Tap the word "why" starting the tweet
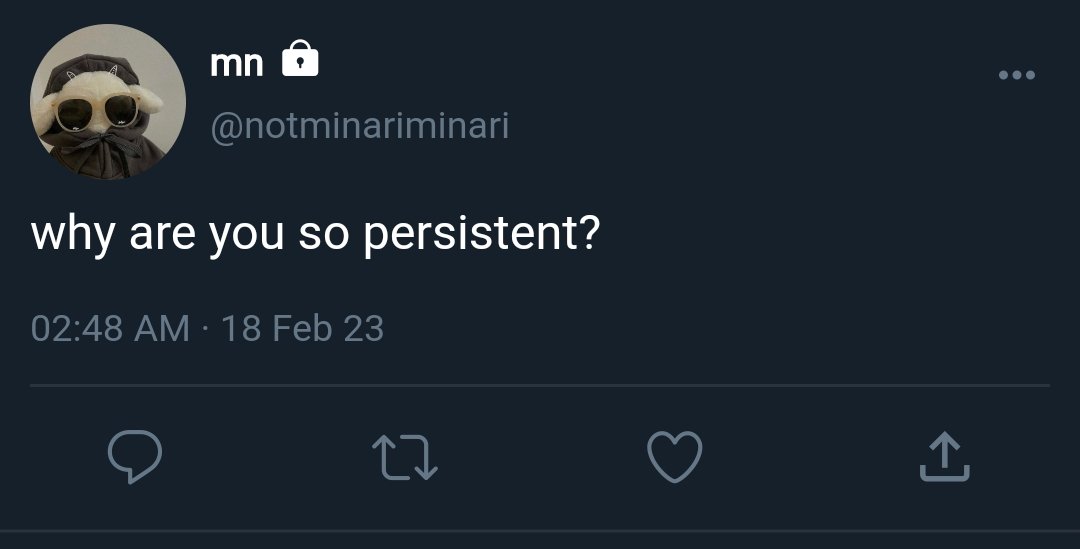The image size is (1080, 549). click(x=73, y=234)
